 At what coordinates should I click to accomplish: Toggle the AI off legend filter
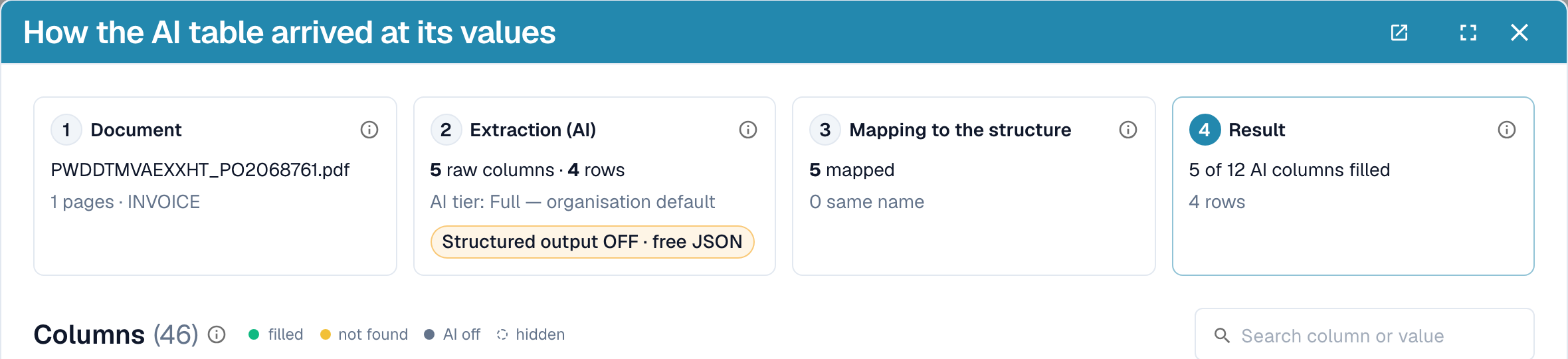click(452, 334)
